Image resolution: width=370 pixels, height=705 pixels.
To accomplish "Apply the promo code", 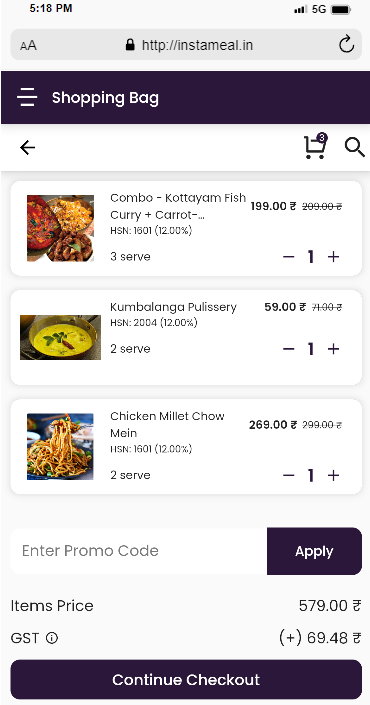I will tap(314, 551).
